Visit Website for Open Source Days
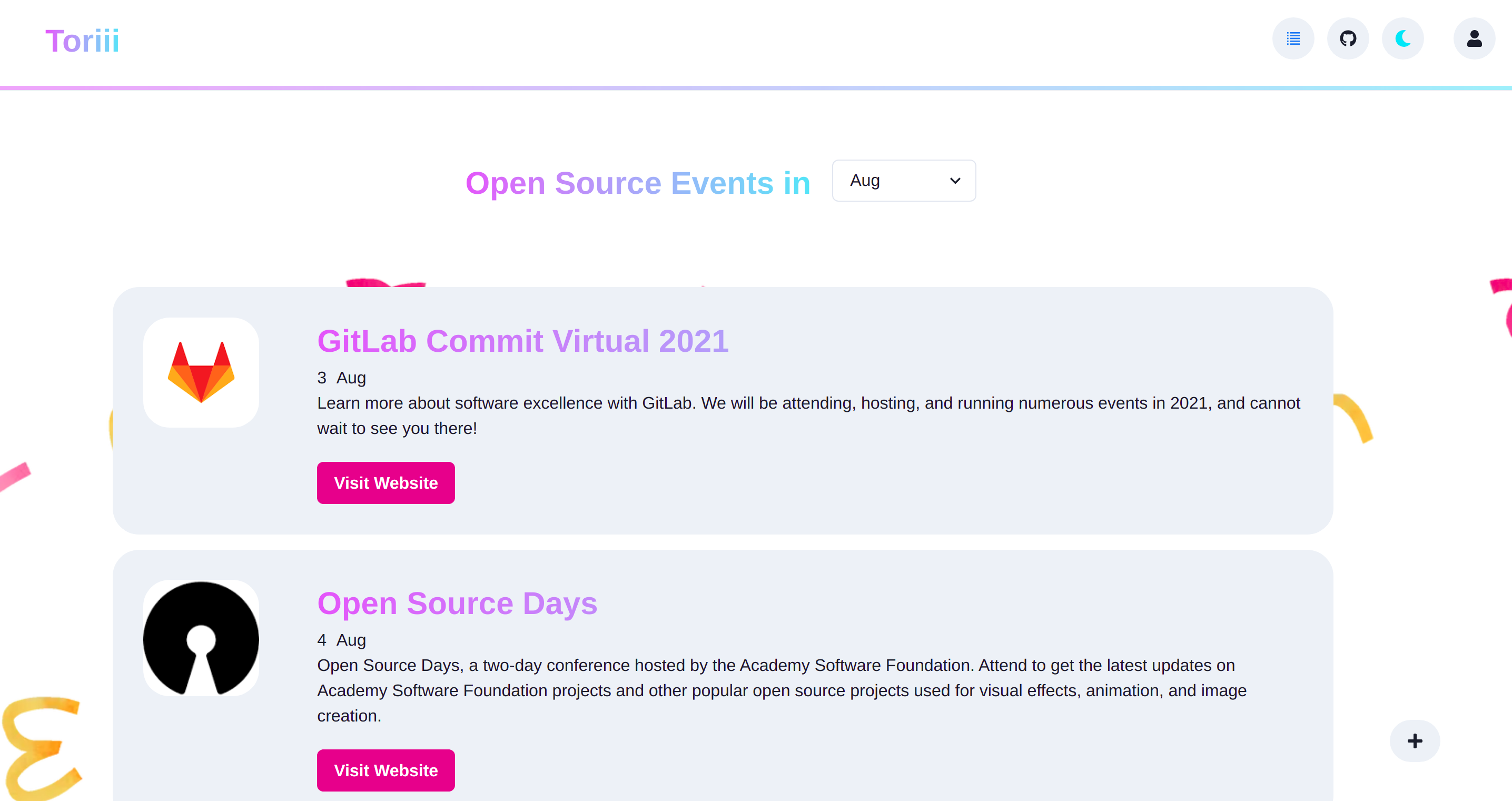The width and height of the screenshot is (1512, 801). (386, 770)
